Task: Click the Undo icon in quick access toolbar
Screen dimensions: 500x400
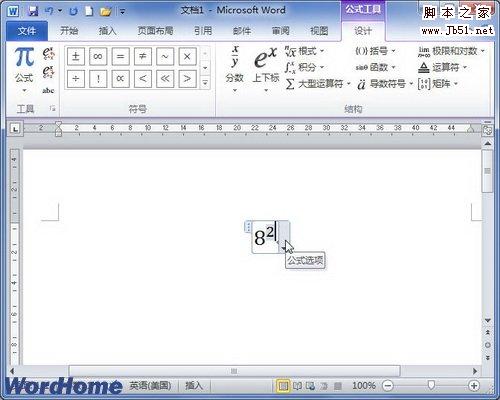Action: click(49, 11)
